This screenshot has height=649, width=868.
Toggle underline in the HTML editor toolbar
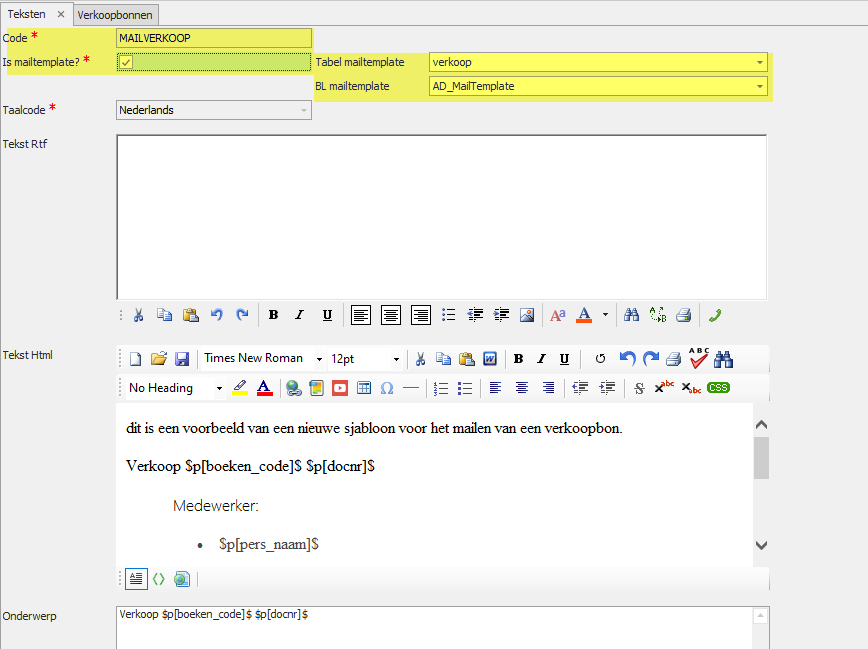pos(565,359)
